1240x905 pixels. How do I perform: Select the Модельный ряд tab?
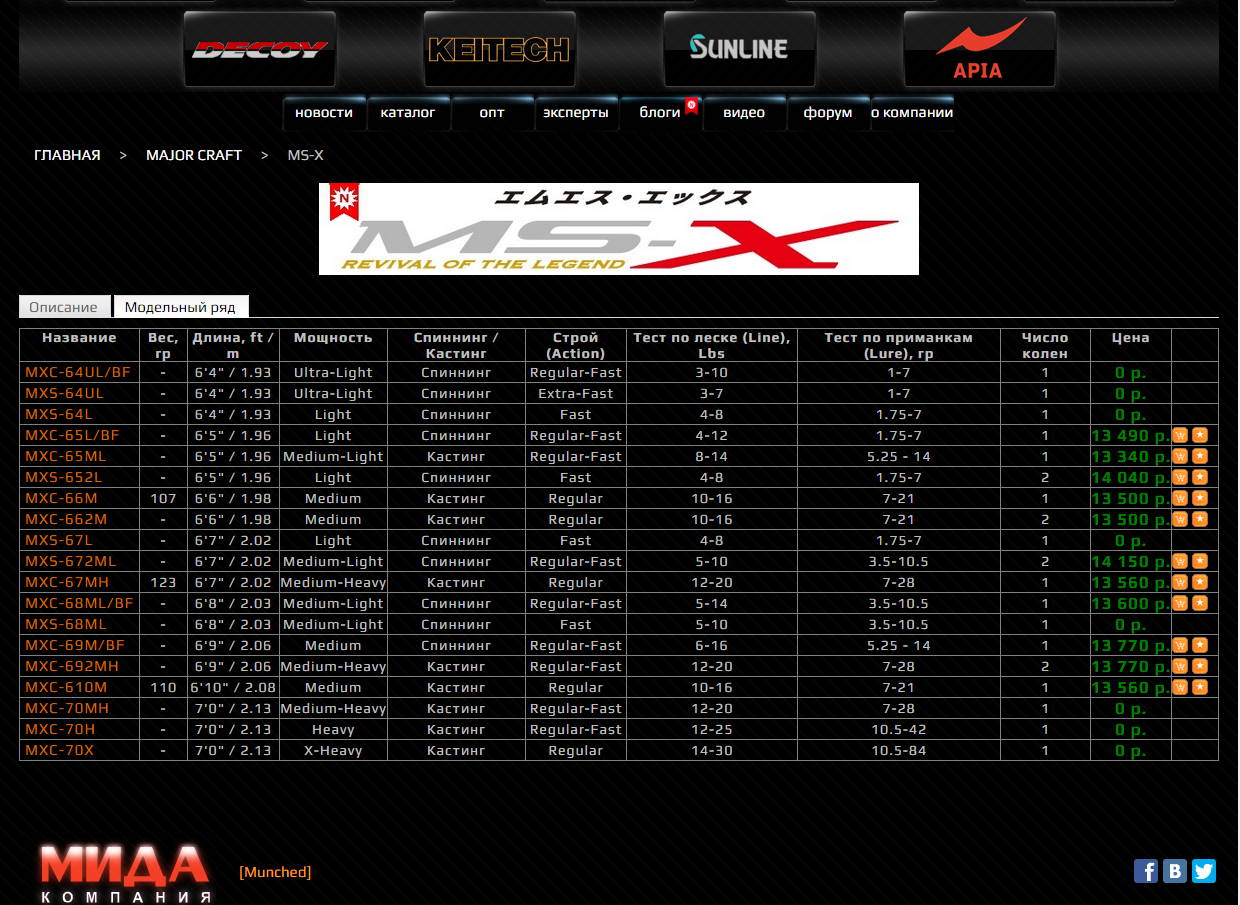[x=181, y=307]
